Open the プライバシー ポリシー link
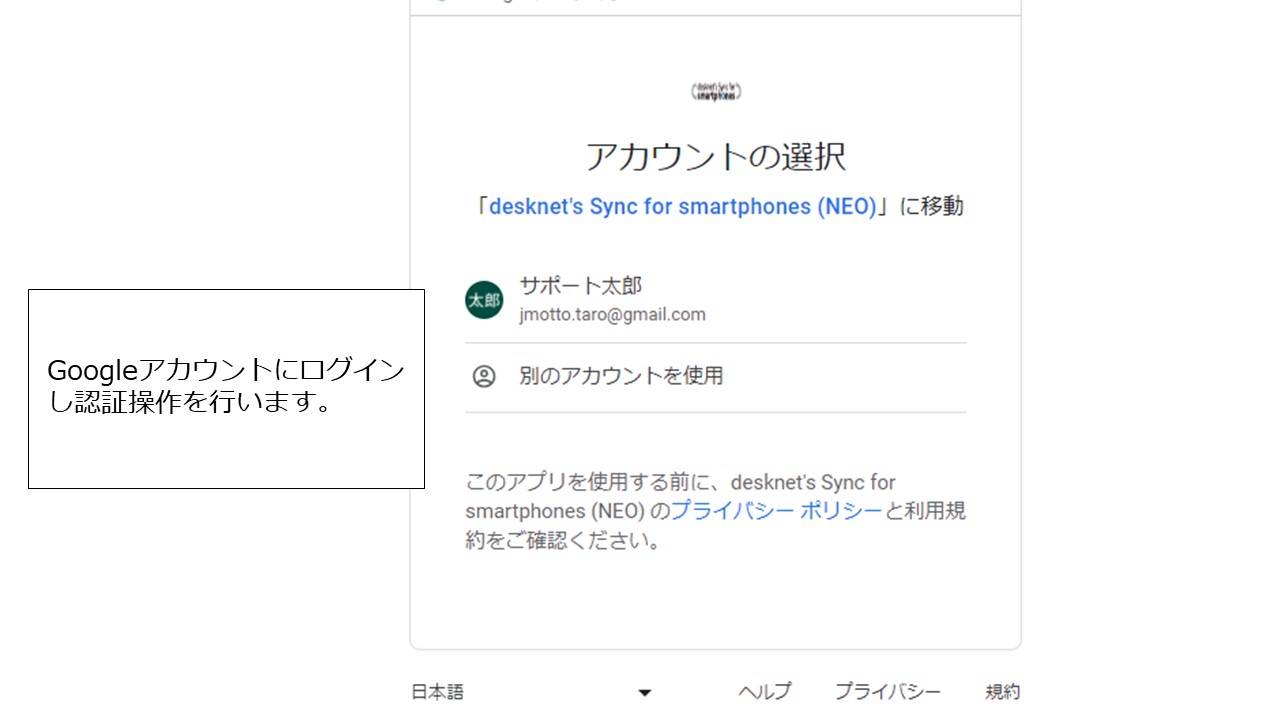 [x=776, y=511]
